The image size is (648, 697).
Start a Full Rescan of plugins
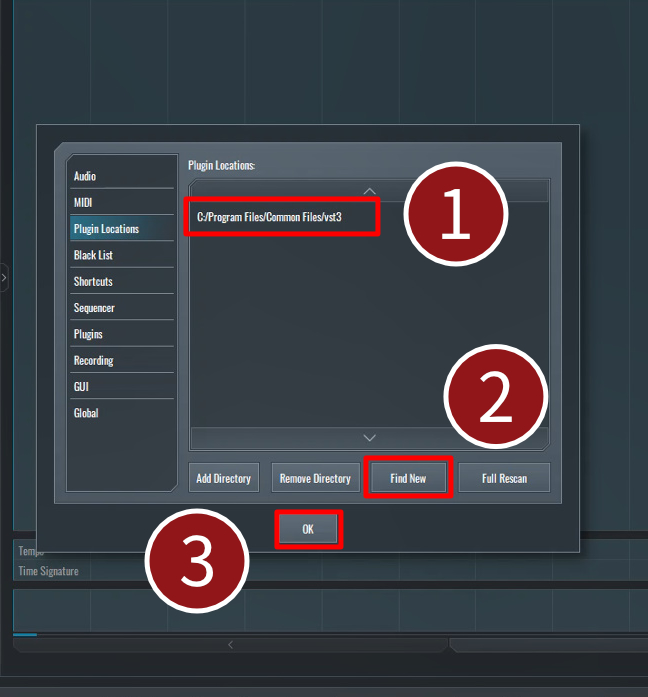tap(504, 478)
